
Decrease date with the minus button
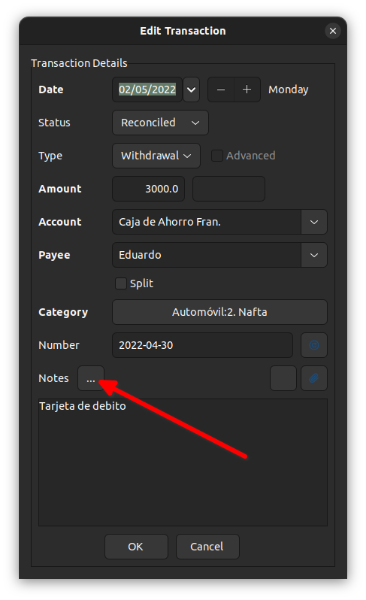click(221, 90)
